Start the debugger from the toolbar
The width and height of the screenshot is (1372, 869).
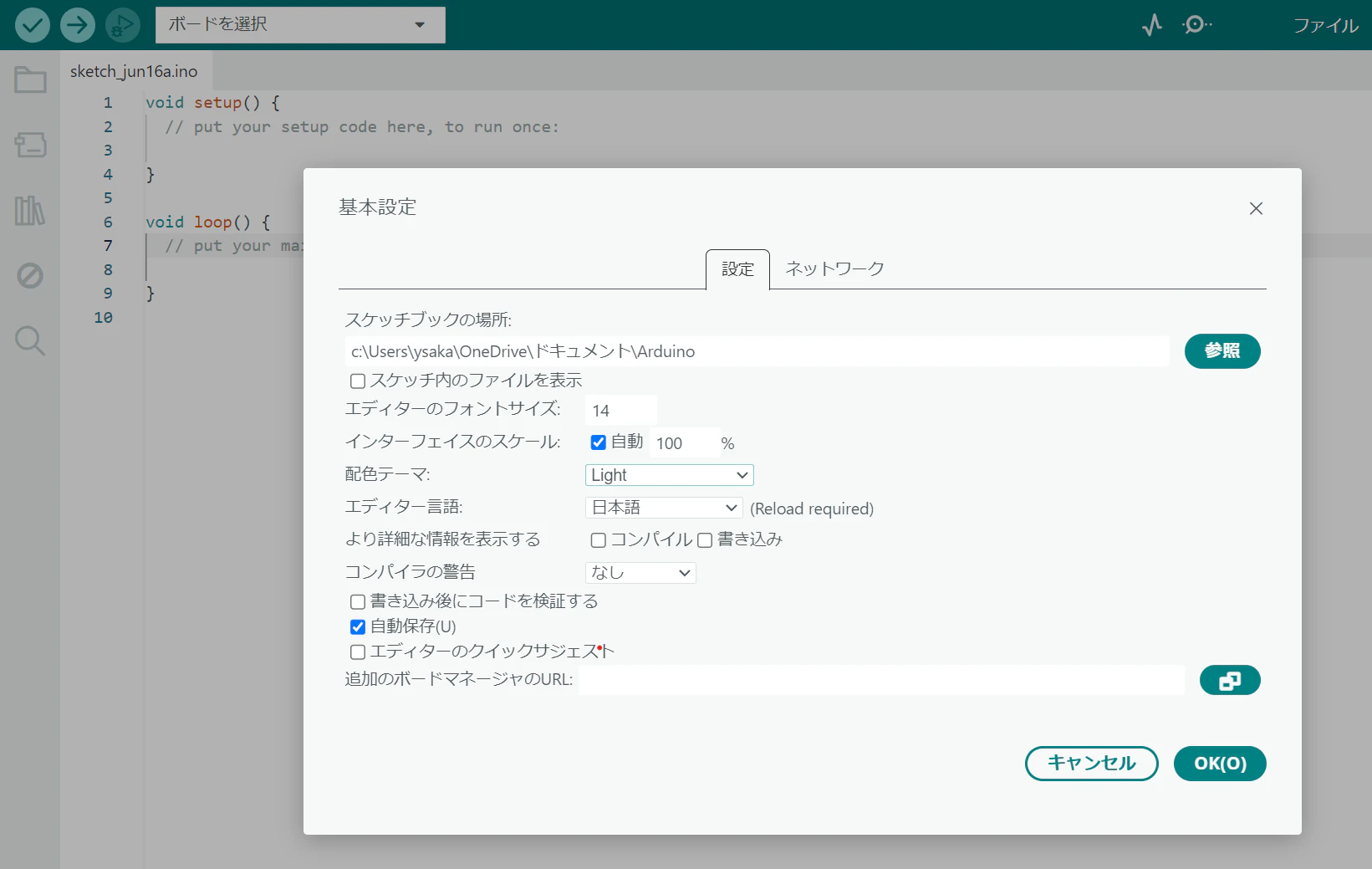coord(123,25)
